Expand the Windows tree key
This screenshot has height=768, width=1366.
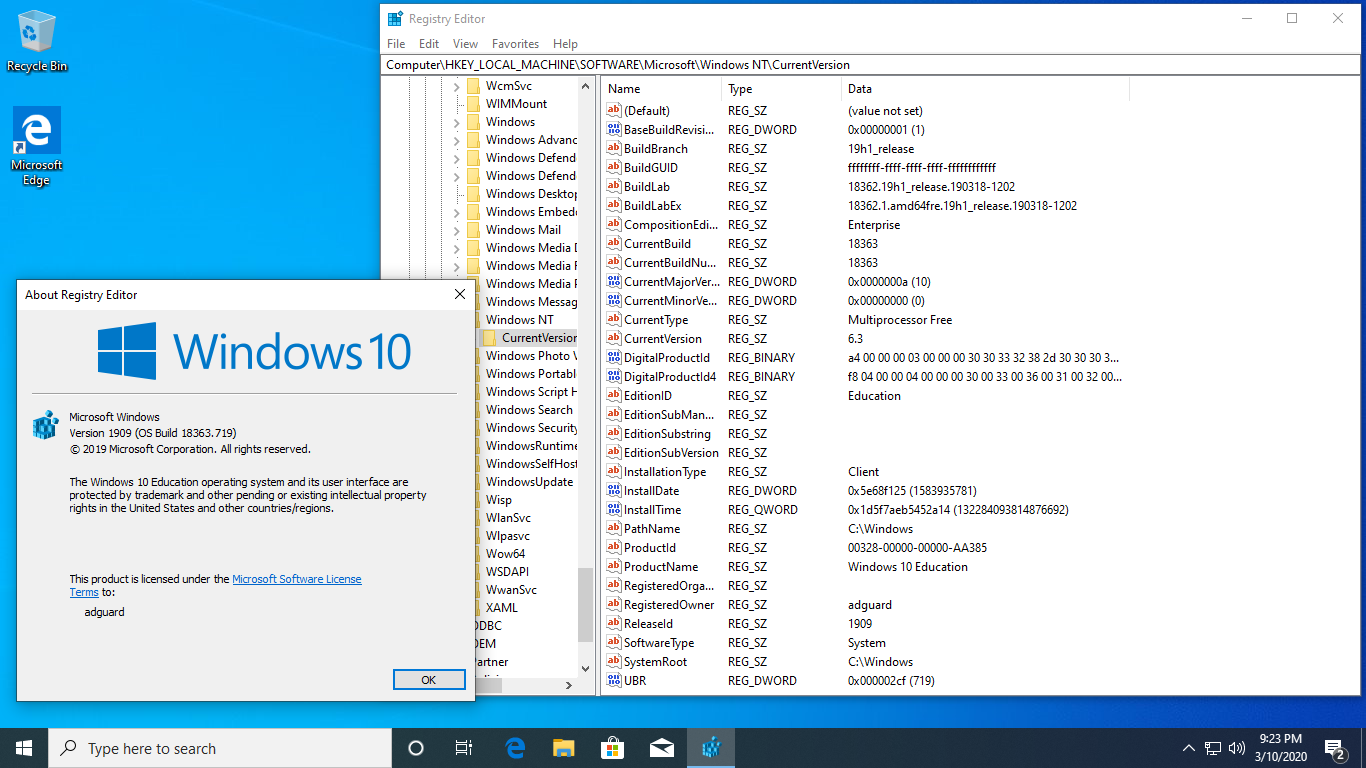click(x=457, y=122)
